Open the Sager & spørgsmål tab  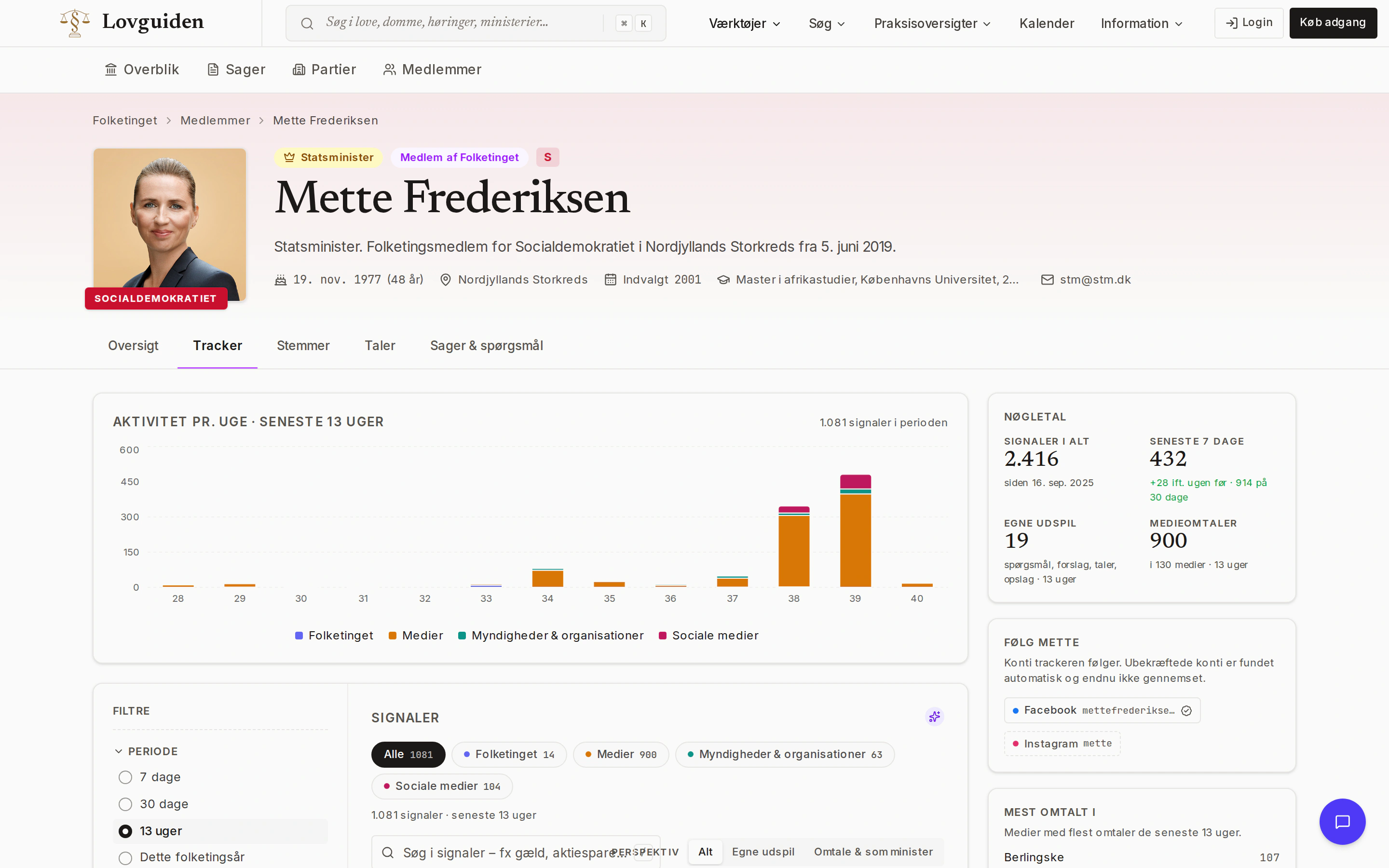pyautogui.click(x=487, y=346)
